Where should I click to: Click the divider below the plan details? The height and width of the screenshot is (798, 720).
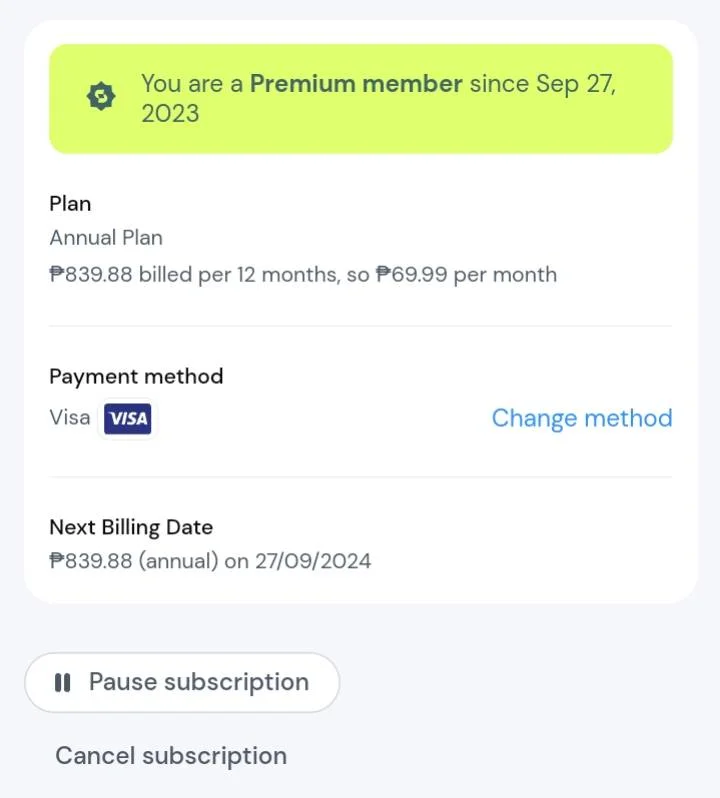pos(361,326)
